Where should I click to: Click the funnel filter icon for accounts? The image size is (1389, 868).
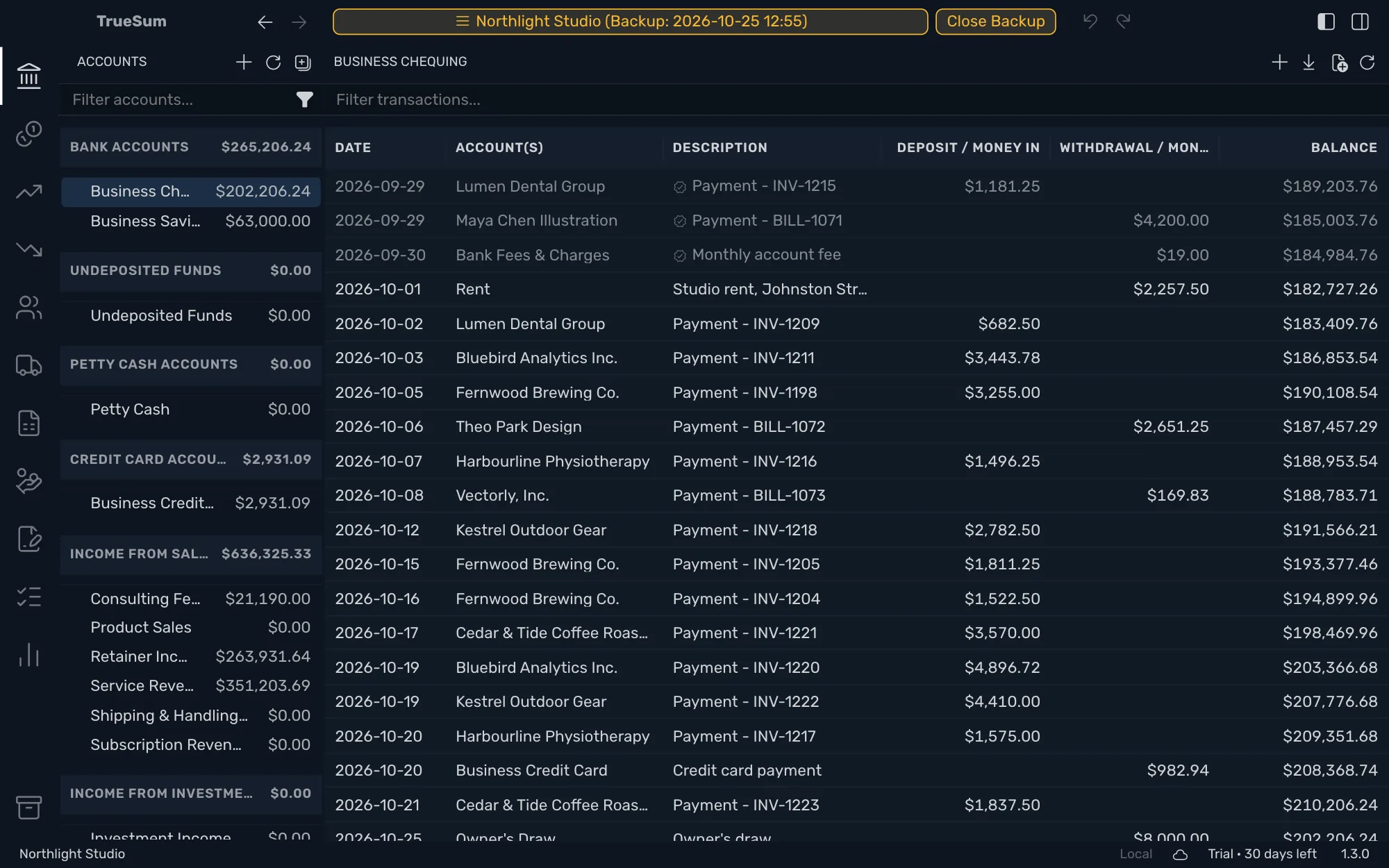(x=304, y=99)
